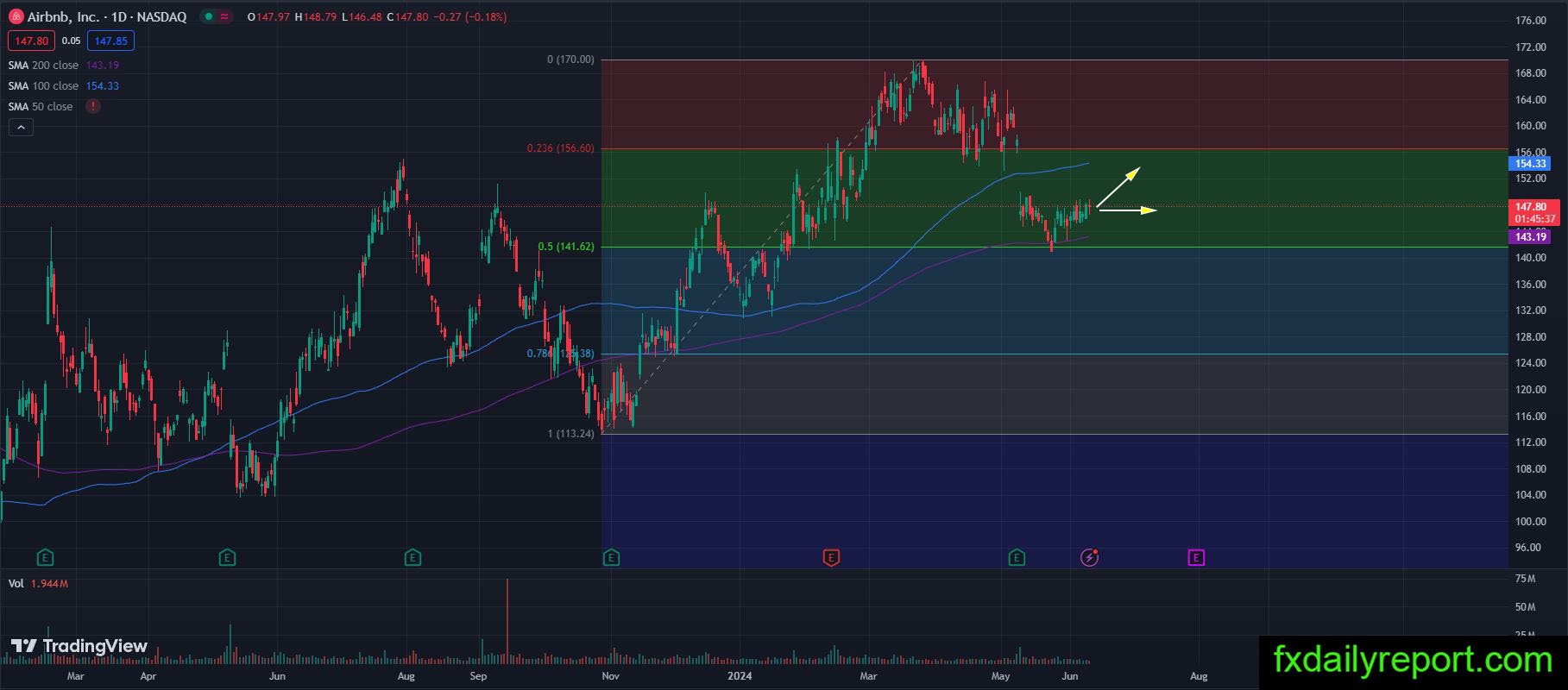1568x690 pixels.
Task: Click the Fibonacci 1 (113.24) level label
Action: [570, 434]
